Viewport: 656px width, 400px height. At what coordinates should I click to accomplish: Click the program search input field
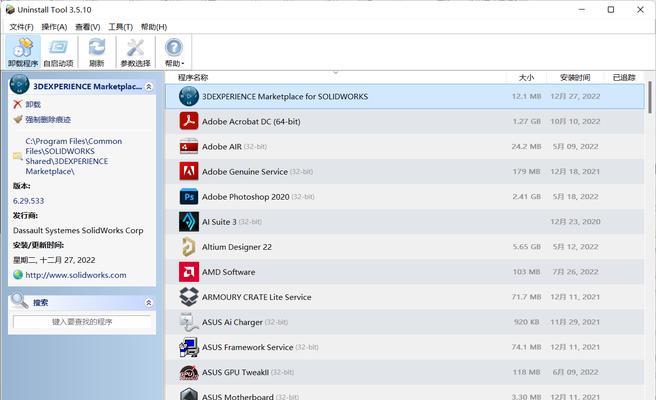[82, 322]
